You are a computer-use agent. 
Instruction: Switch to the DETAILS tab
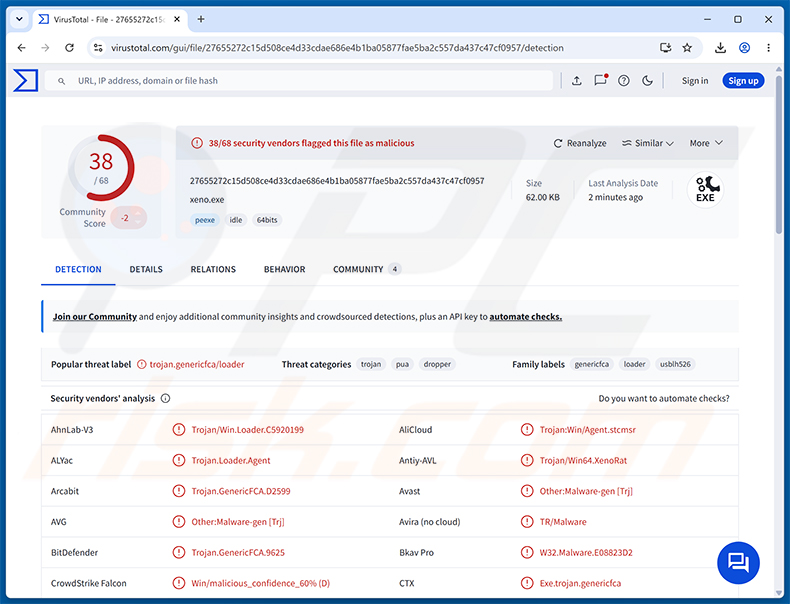pos(146,270)
